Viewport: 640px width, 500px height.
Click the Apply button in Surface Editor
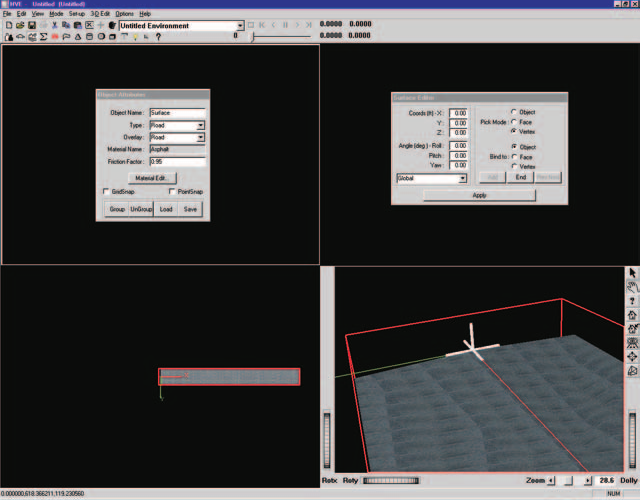point(479,196)
